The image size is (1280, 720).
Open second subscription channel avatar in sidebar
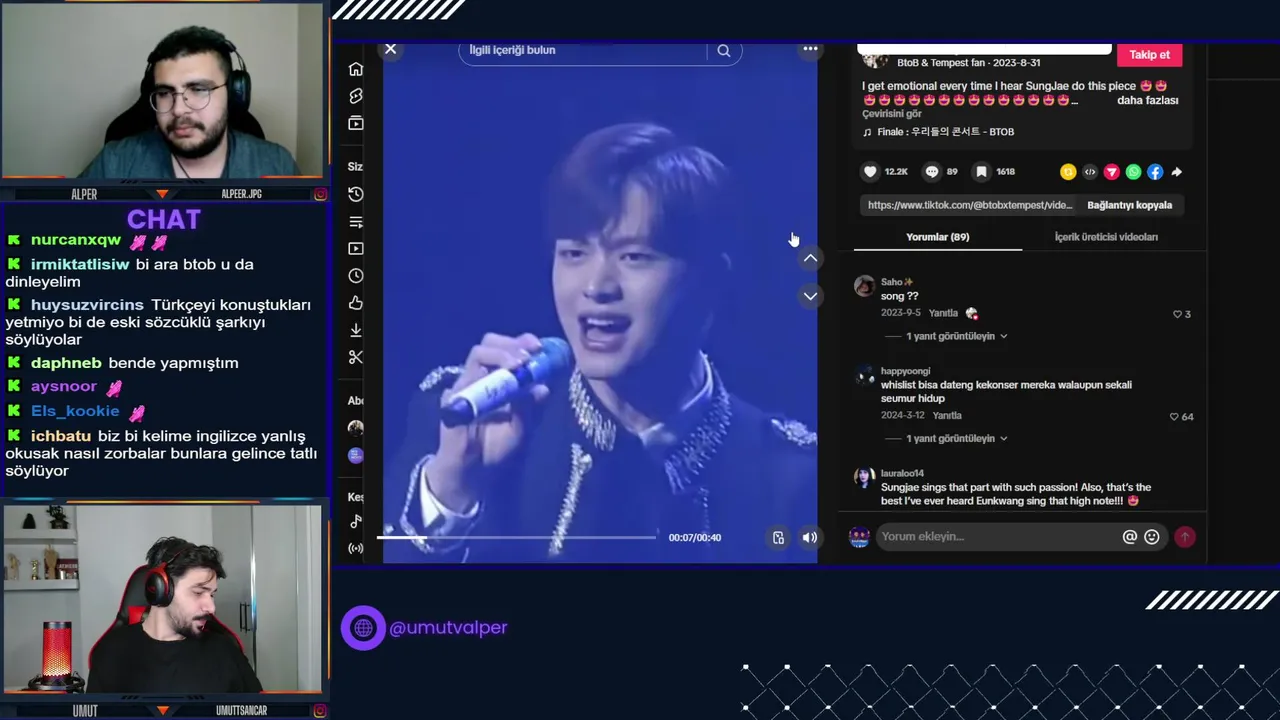tap(356, 455)
